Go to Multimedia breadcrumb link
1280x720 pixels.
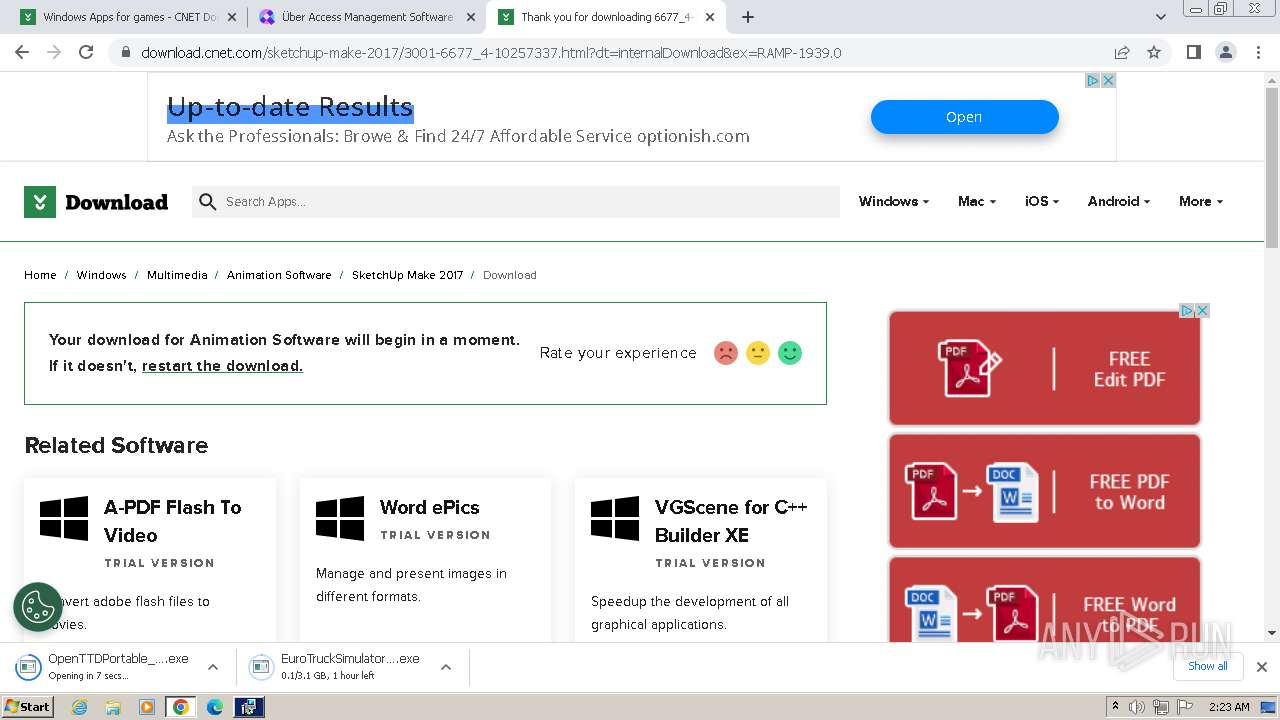click(177, 275)
